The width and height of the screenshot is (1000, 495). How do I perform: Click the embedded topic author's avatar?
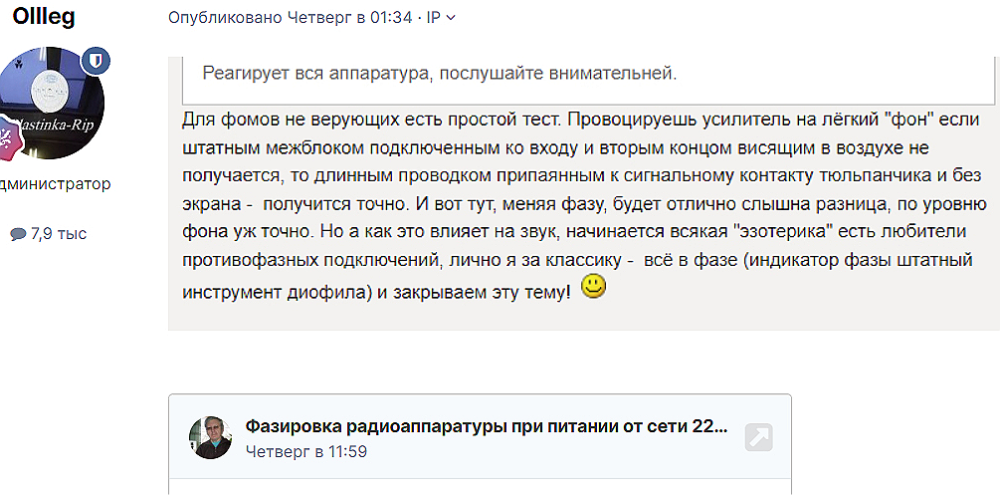point(211,437)
